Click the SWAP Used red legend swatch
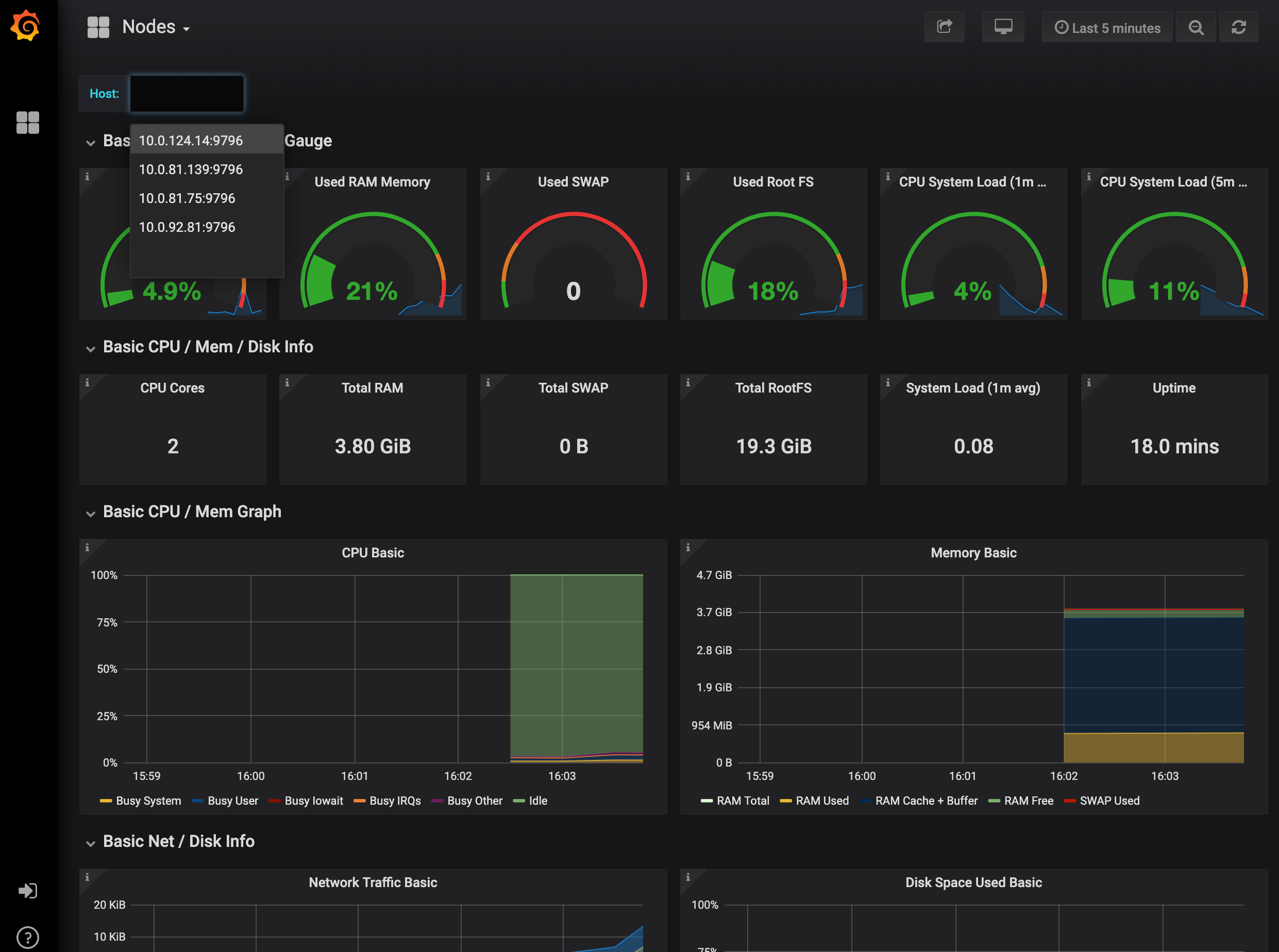This screenshot has width=1279, height=952. pyautogui.click(x=1070, y=801)
